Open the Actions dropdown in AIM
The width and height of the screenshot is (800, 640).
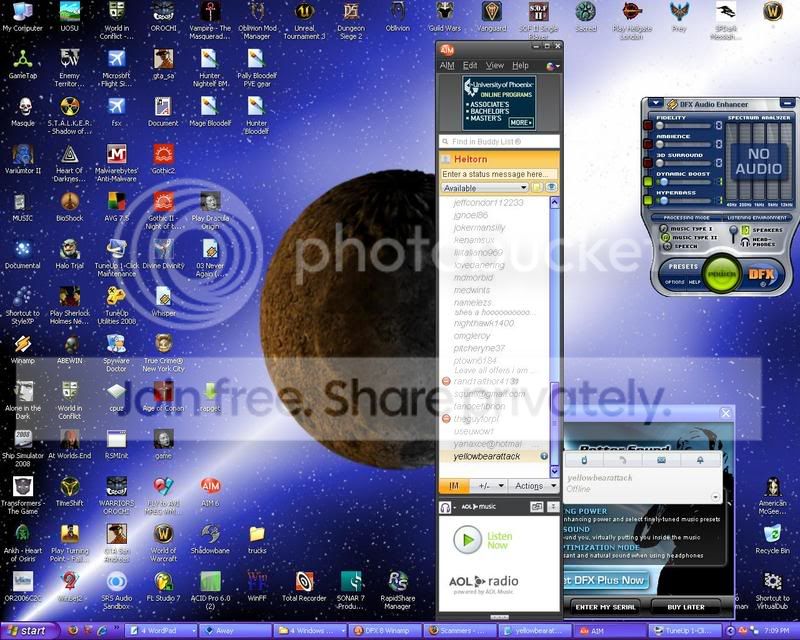point(534,486)
